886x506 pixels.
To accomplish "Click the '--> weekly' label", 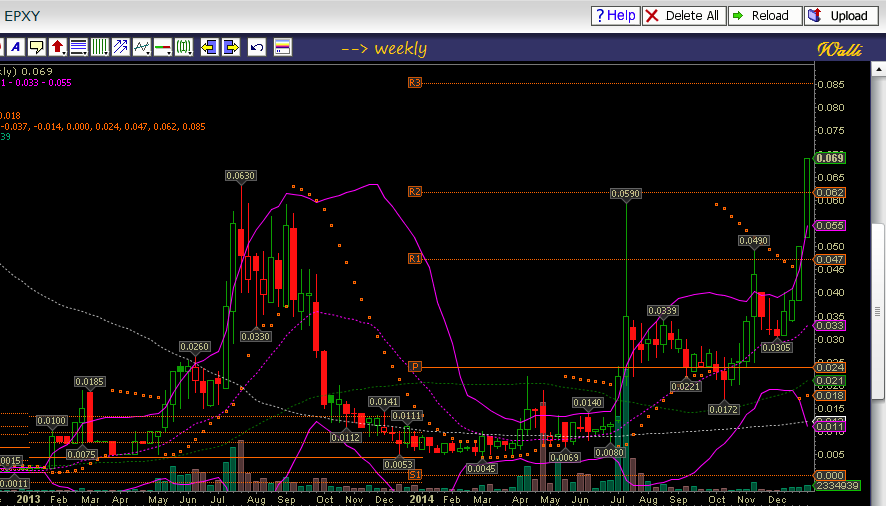I will pyautogui.click(x=384, y=49).
